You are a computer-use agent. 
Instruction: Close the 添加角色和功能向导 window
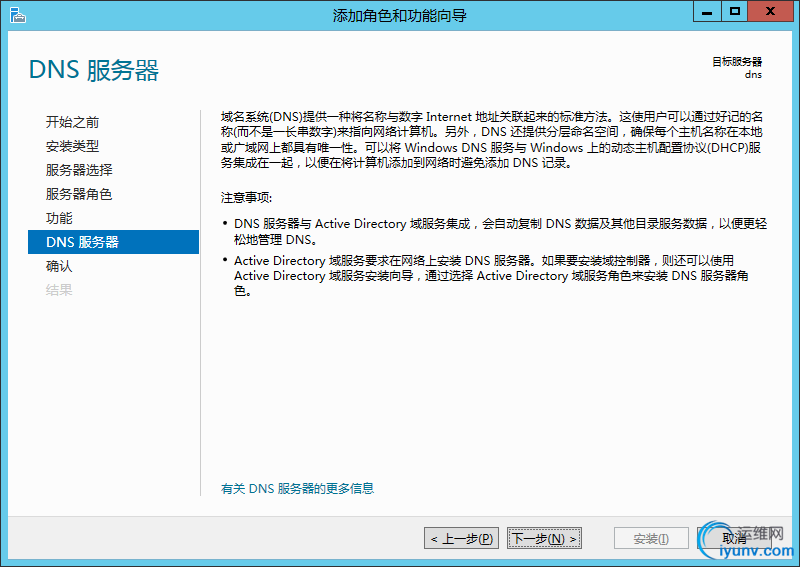[770, 12]
